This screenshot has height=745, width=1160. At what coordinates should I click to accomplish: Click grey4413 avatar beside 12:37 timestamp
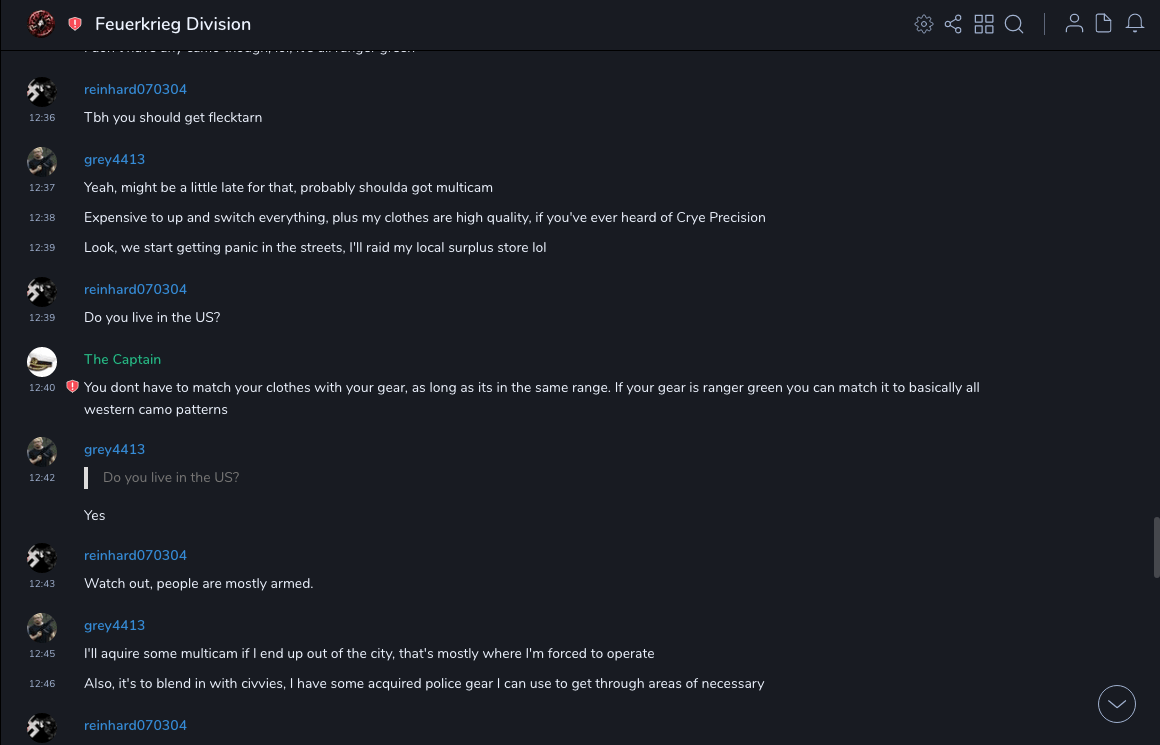42,162
